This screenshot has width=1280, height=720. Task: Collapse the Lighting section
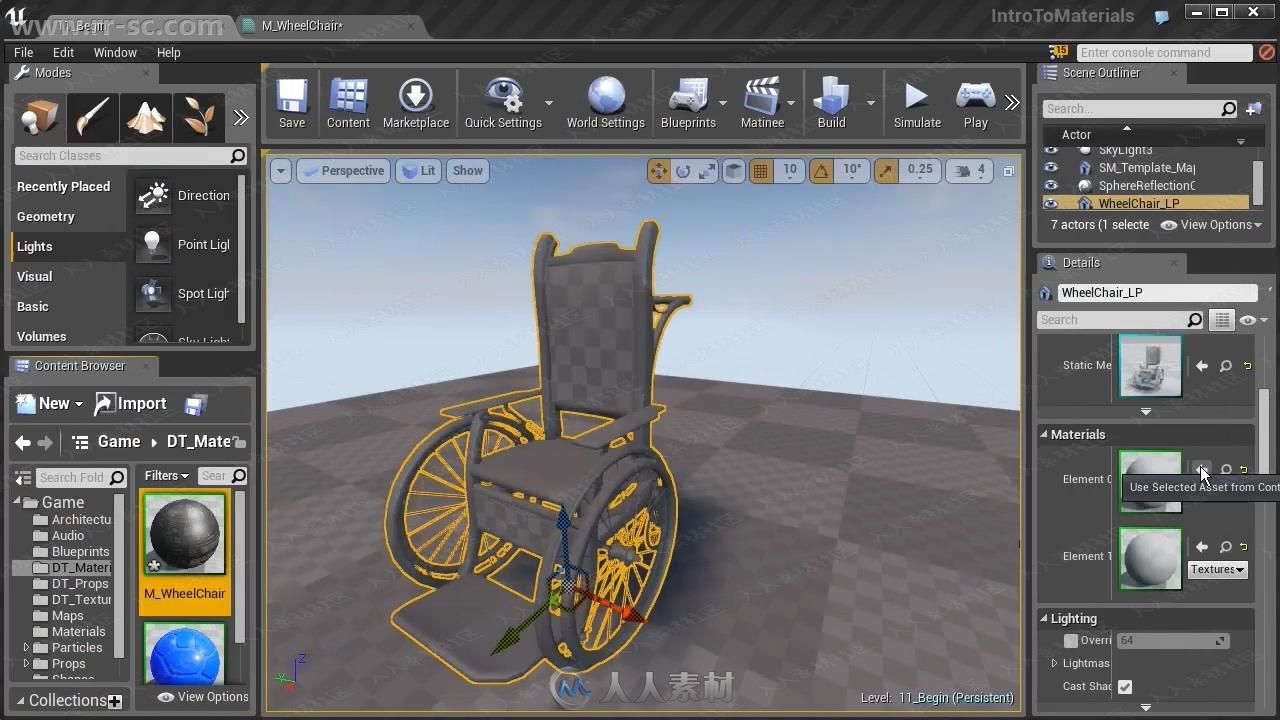point(1044,618)
